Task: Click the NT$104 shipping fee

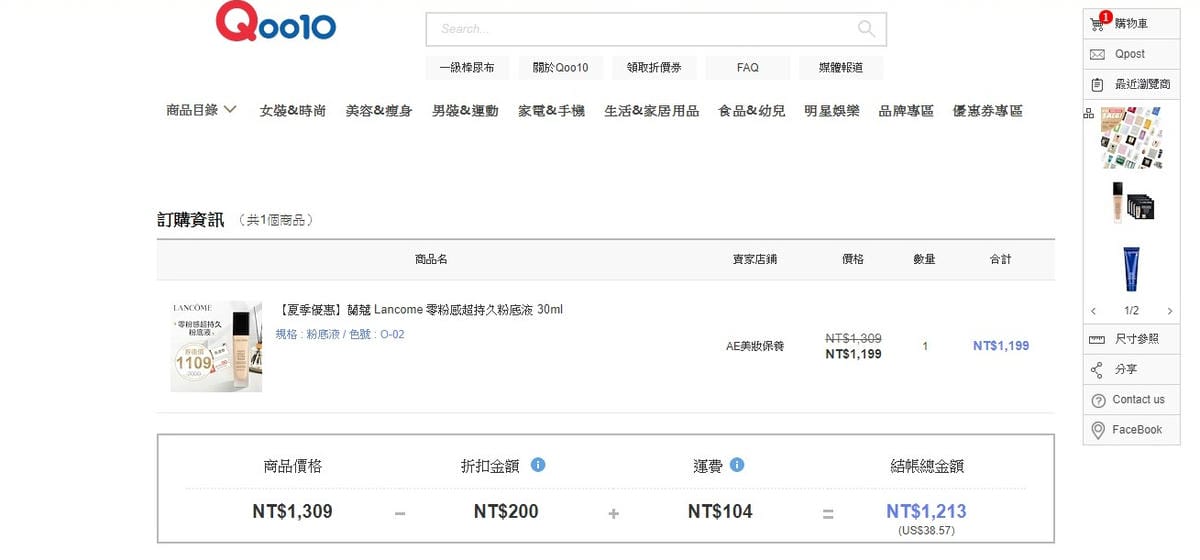Action: (x=720, y=512)
